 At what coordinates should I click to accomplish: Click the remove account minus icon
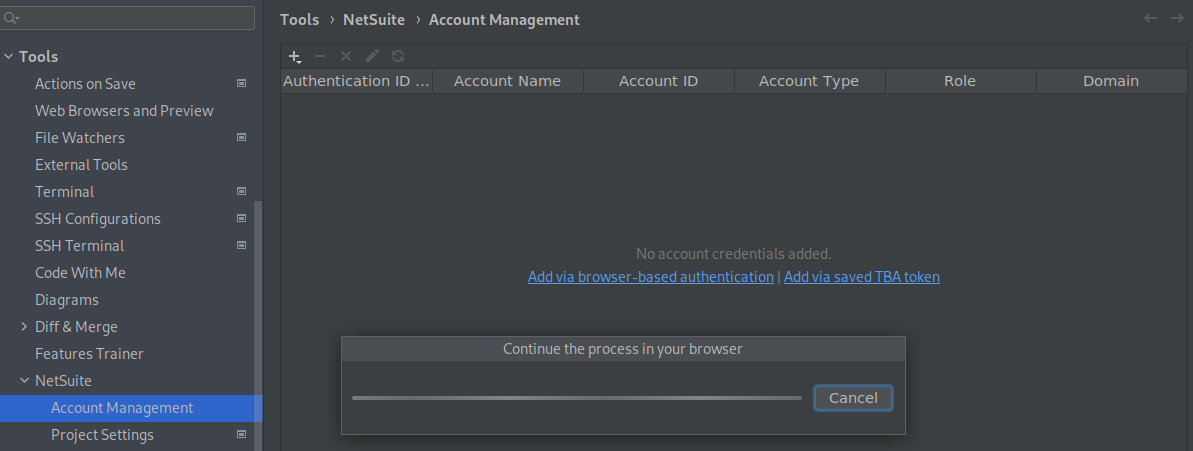(320, 56)
